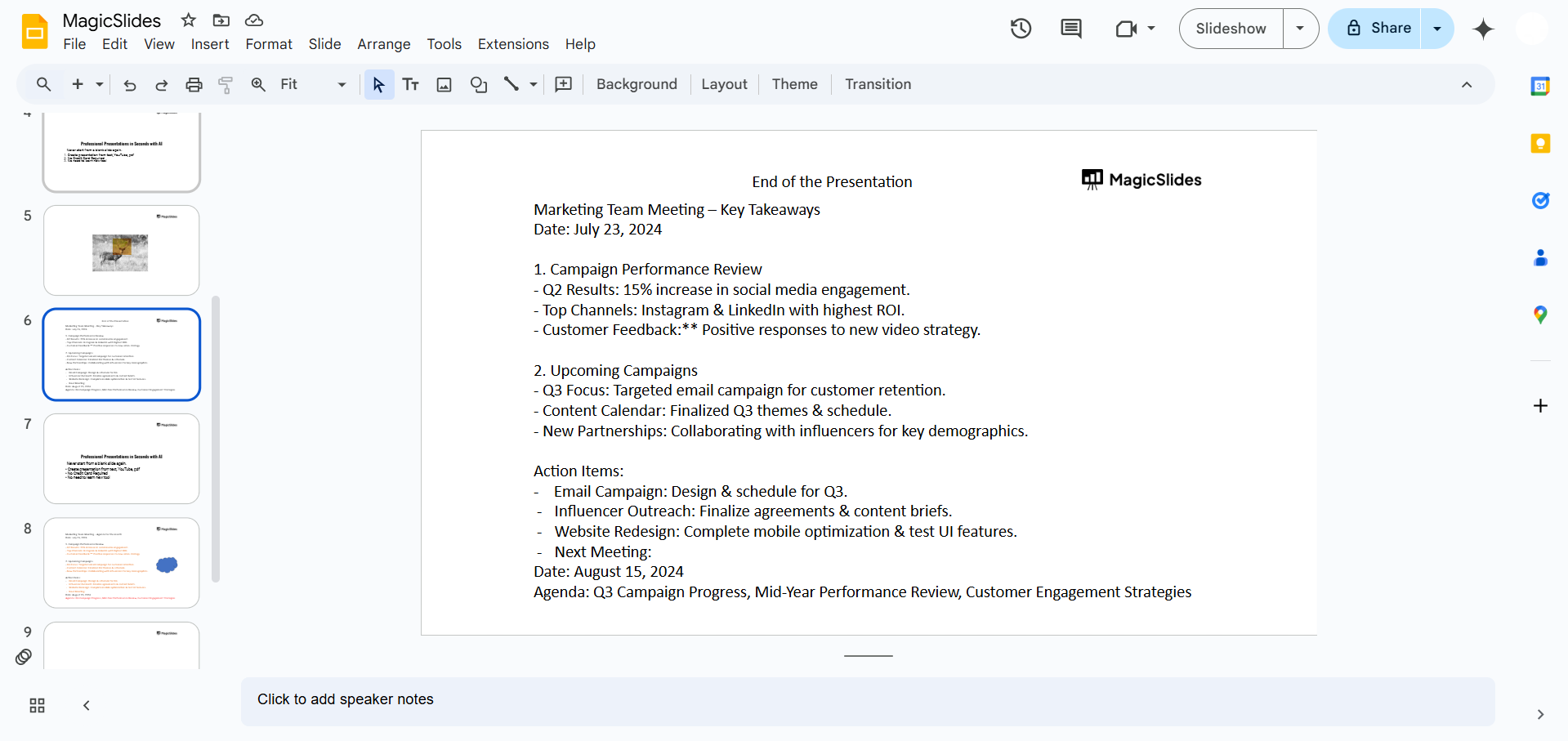Open the Insert menu
Viewport: 1568px width, 741px height.
210,44
